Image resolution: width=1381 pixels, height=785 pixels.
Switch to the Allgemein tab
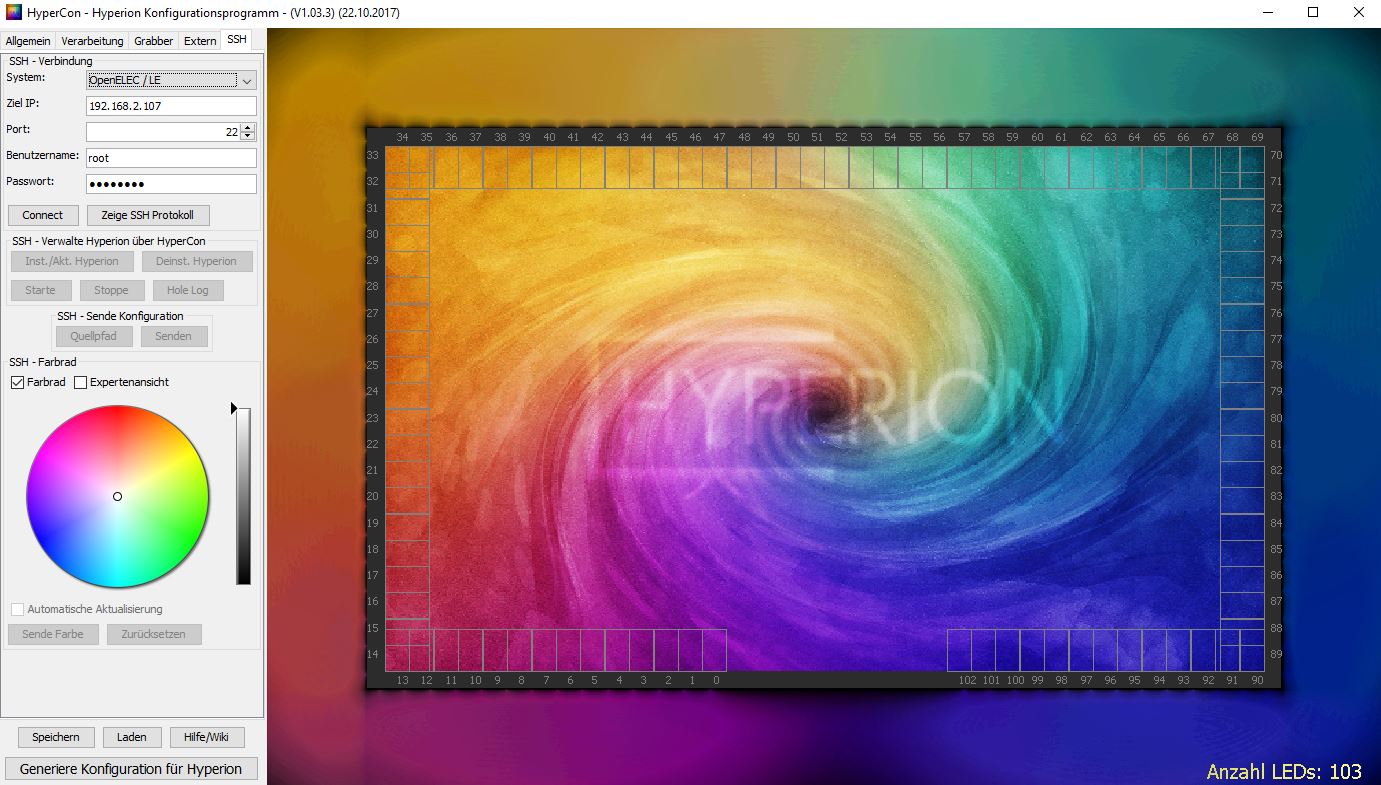[28, 41]
